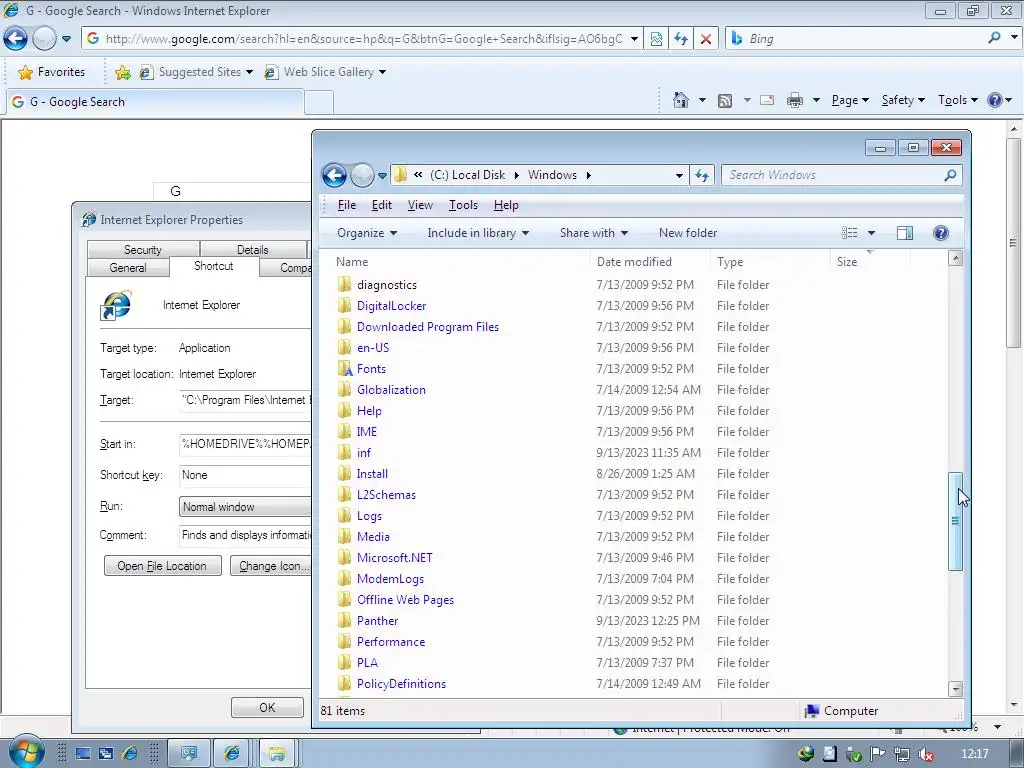Refresh the Google page in IE

680,39
